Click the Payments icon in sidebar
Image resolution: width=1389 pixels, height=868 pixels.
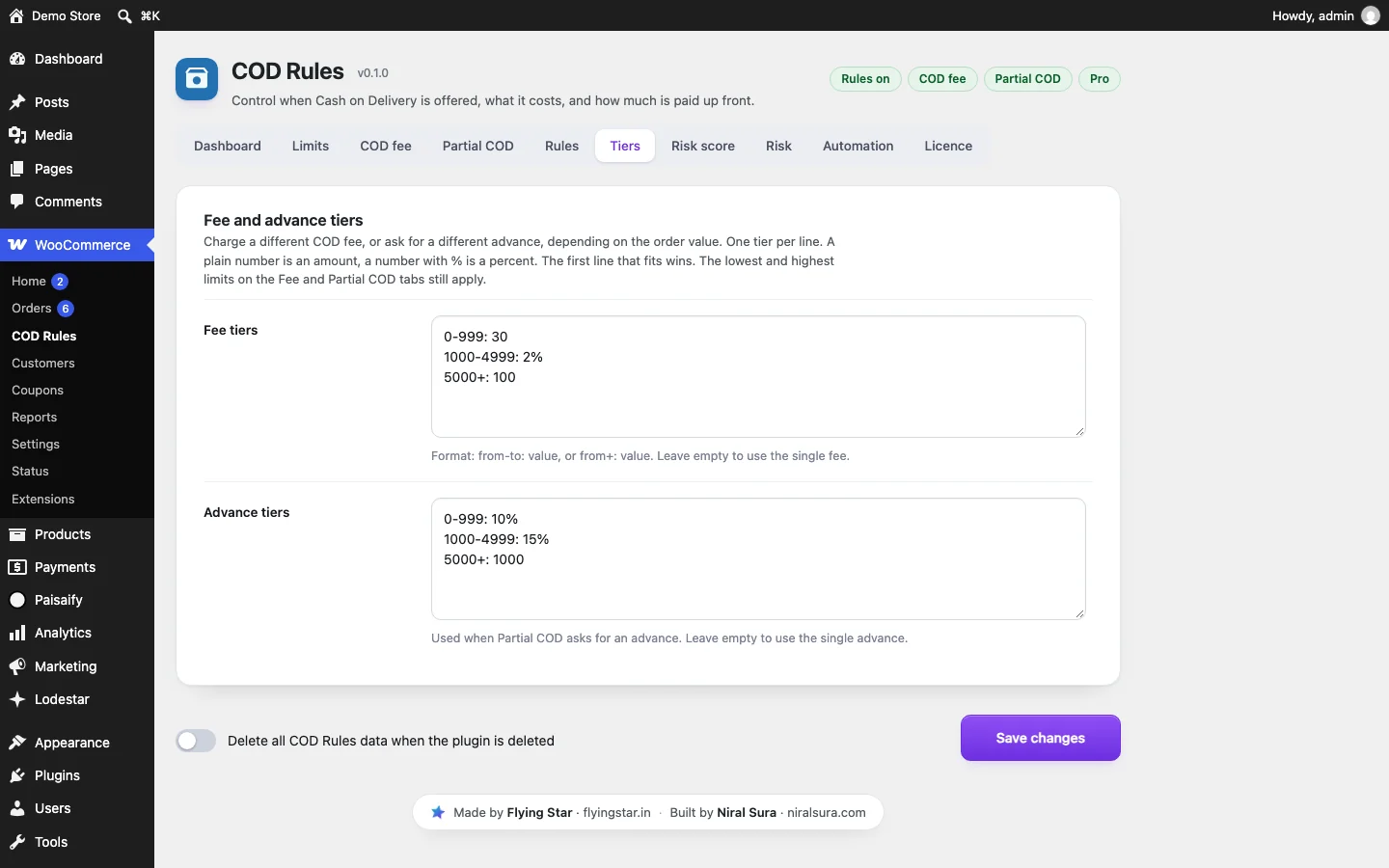pyautogui.click(x=17, y=567)
